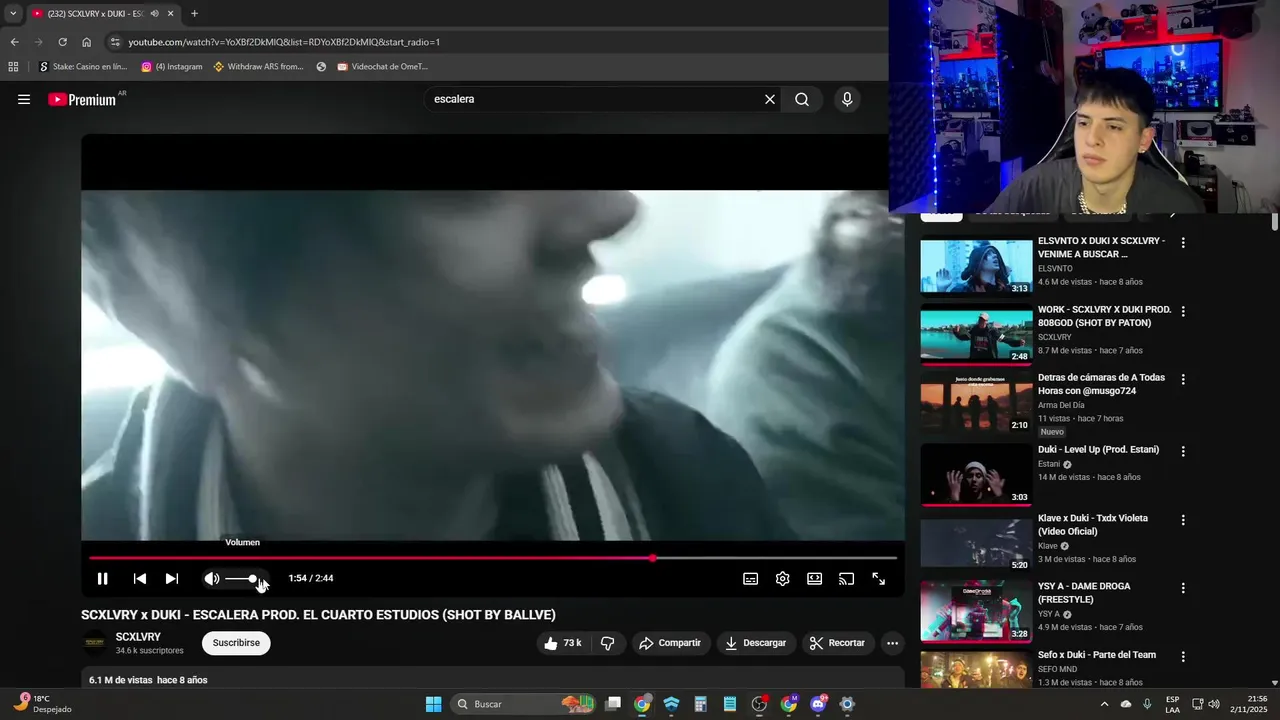The image size is (1280, 720).
Task: Go back with the browser back arrow
Action: pyautogui.click(x=14, y=42)
